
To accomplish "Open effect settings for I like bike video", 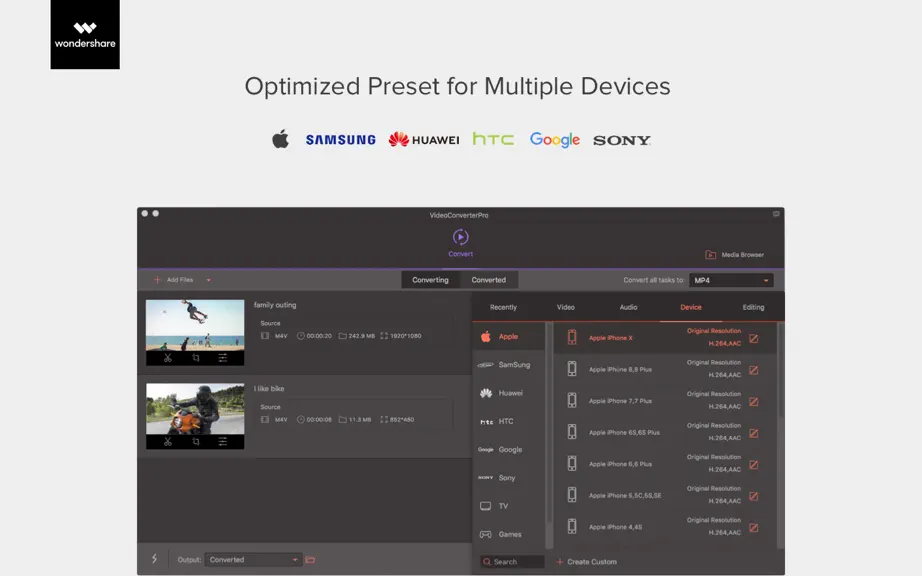I will pos(223,442).
